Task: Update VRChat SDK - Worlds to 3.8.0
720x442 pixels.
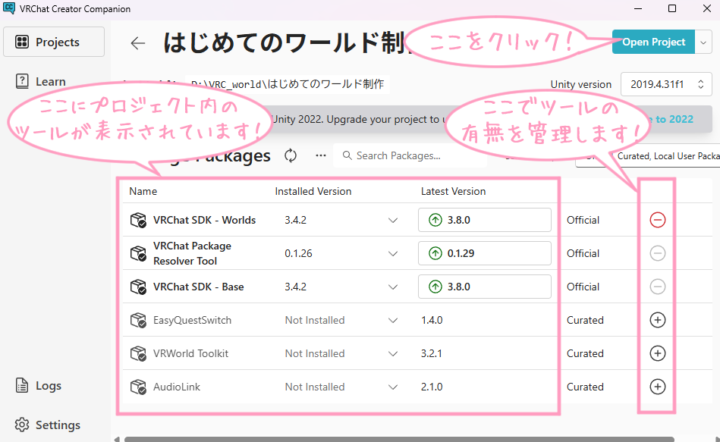Action: 484,220
